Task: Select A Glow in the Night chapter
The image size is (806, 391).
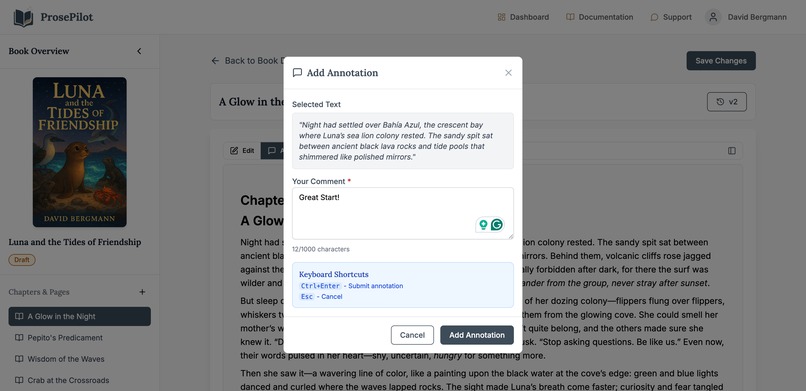Action: point(80,316)
